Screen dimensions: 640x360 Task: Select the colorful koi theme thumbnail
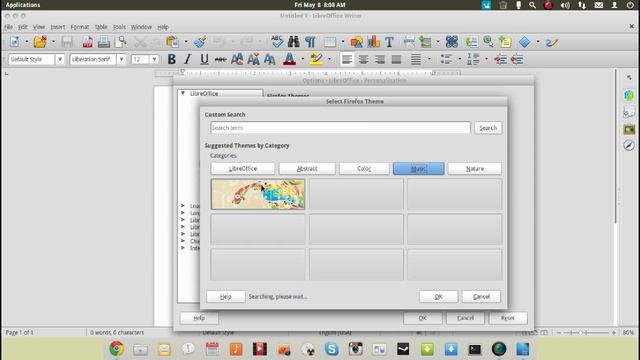pos(258,194)
